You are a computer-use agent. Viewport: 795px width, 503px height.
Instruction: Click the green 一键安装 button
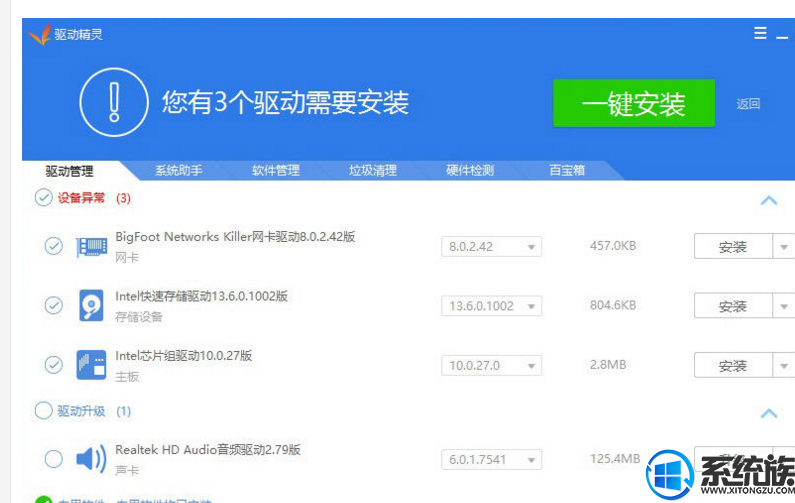(634, 103)
